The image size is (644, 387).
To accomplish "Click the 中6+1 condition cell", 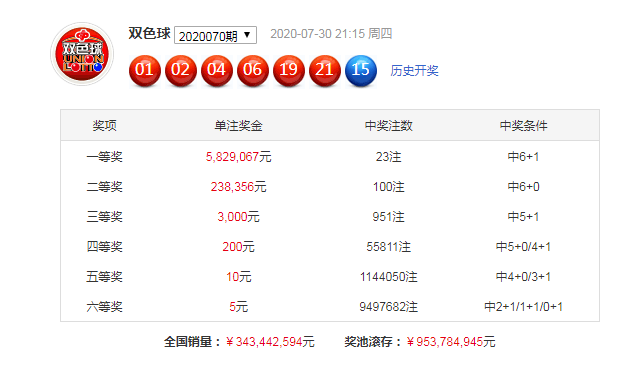I will coord(523,157).
